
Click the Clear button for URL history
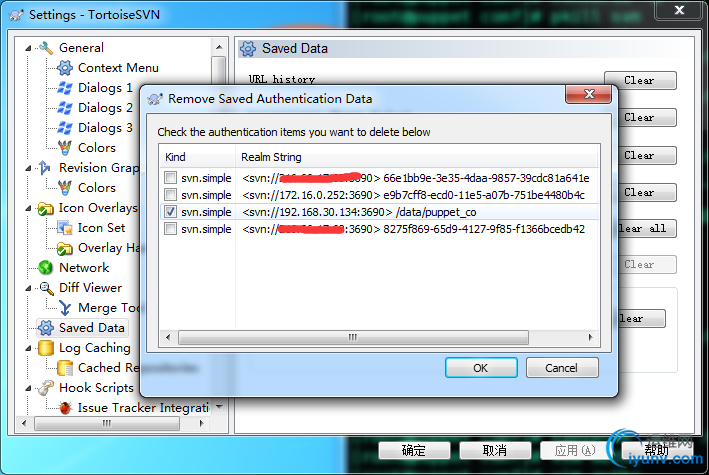point(640,81)
